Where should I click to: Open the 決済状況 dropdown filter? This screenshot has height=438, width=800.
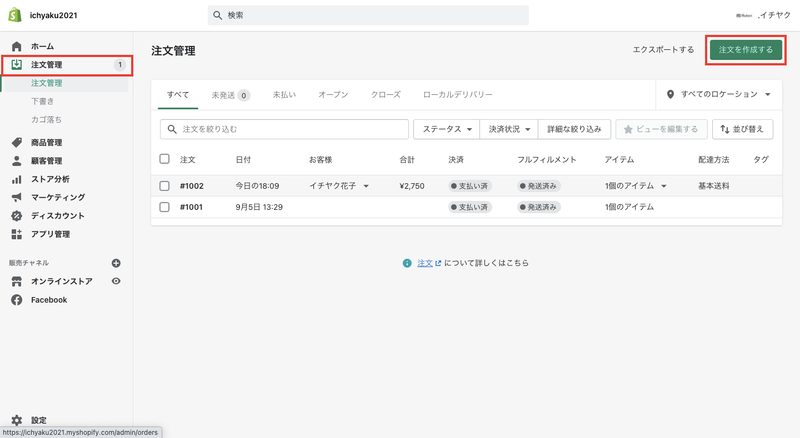coord(509,129)
